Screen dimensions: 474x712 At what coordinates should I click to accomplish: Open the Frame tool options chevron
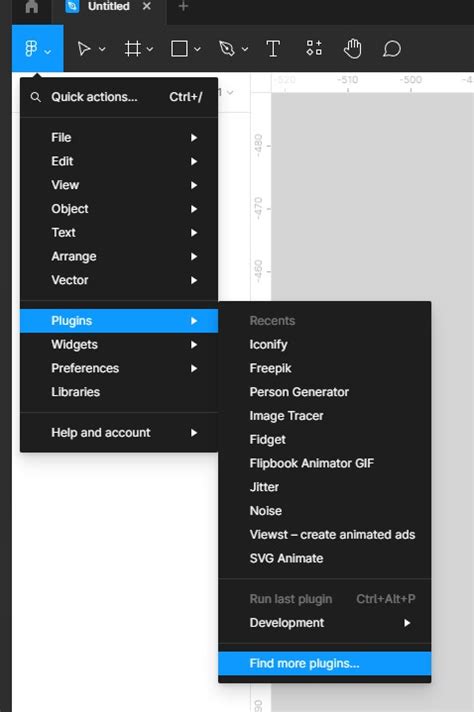(x=150, y=49)
